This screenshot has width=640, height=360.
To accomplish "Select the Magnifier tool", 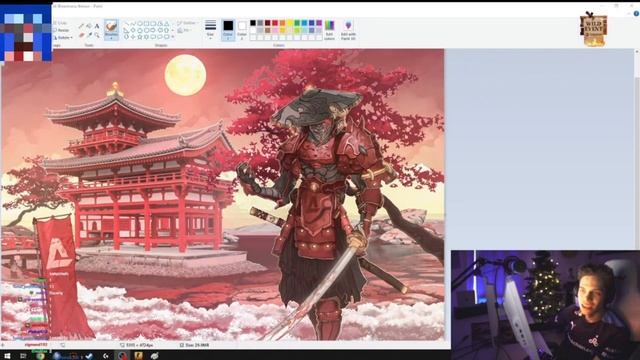I will pos(97,35).
